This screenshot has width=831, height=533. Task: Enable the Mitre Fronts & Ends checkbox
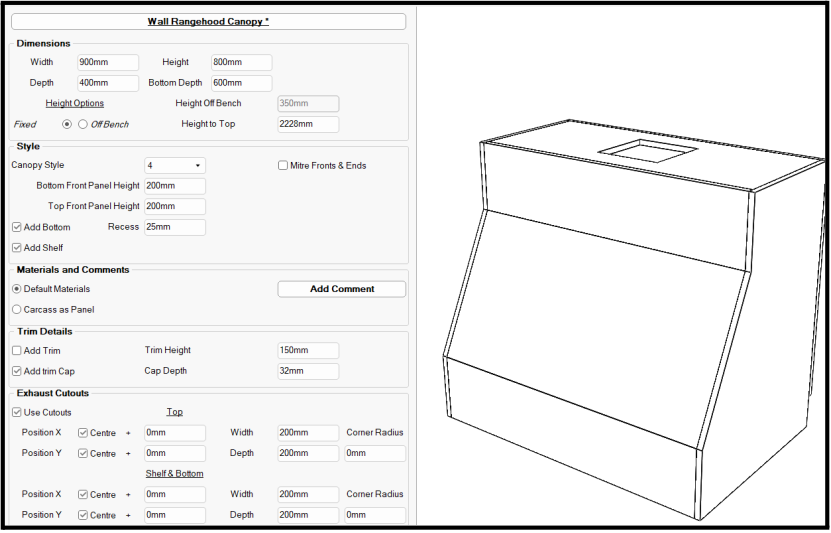click(283, 166)
